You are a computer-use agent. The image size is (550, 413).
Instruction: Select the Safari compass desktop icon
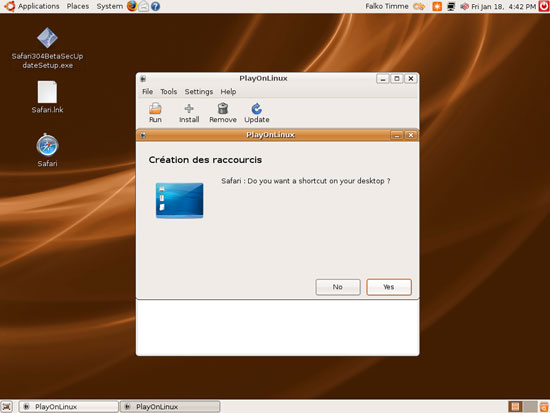(47, 145)
